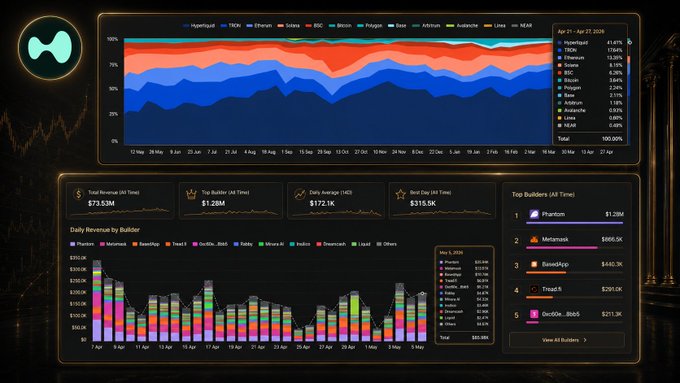
Task: Click the Apr 21 - Apr 27 tooltip date
Action: [x=581, y=32]
